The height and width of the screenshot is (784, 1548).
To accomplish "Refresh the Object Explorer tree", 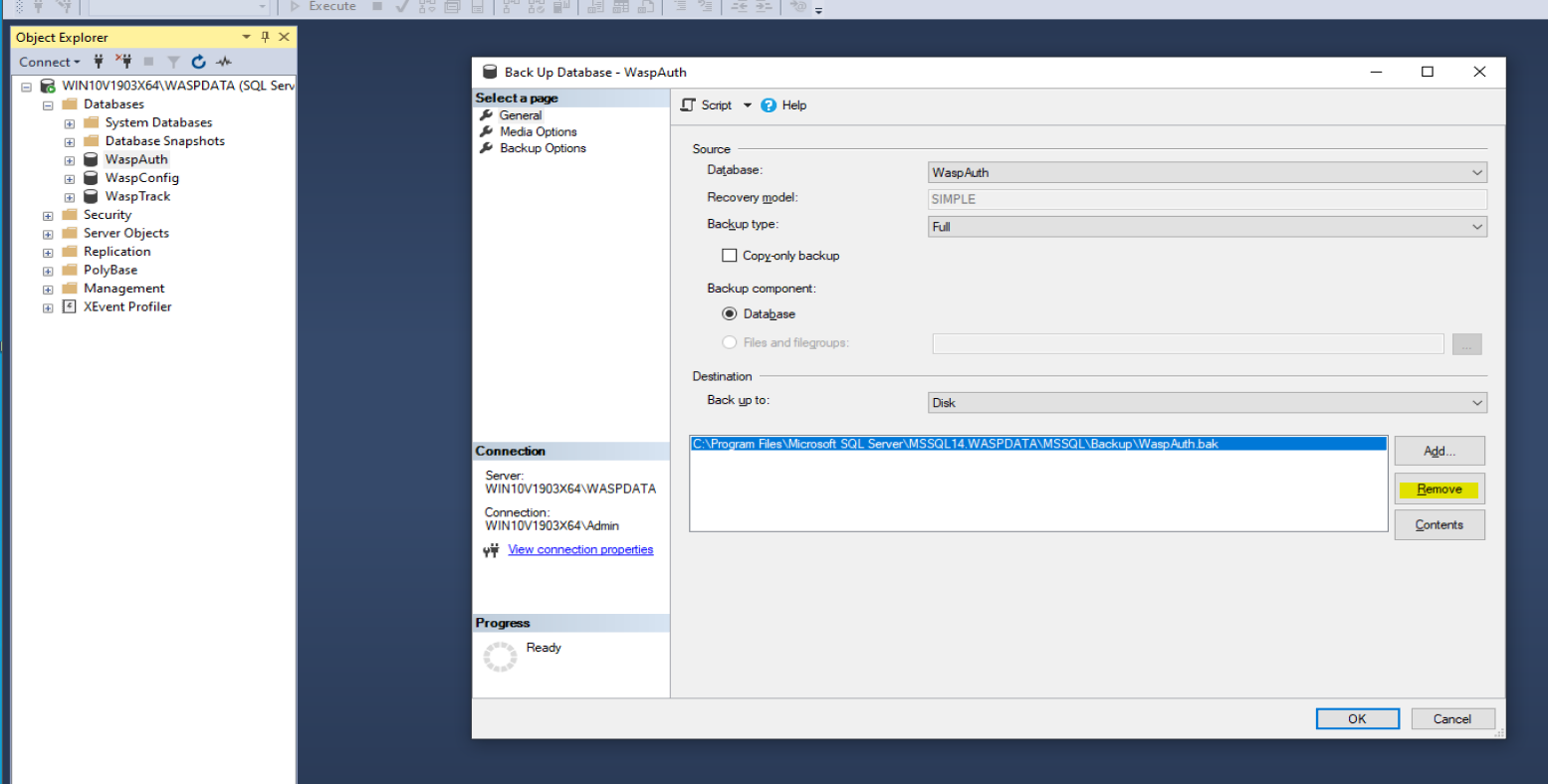I will pos(198,62).
